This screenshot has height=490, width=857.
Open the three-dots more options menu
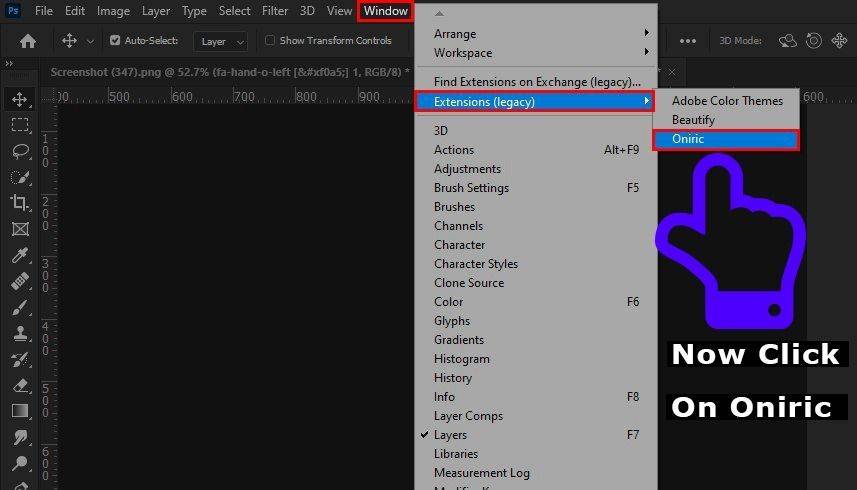[688, 41]
